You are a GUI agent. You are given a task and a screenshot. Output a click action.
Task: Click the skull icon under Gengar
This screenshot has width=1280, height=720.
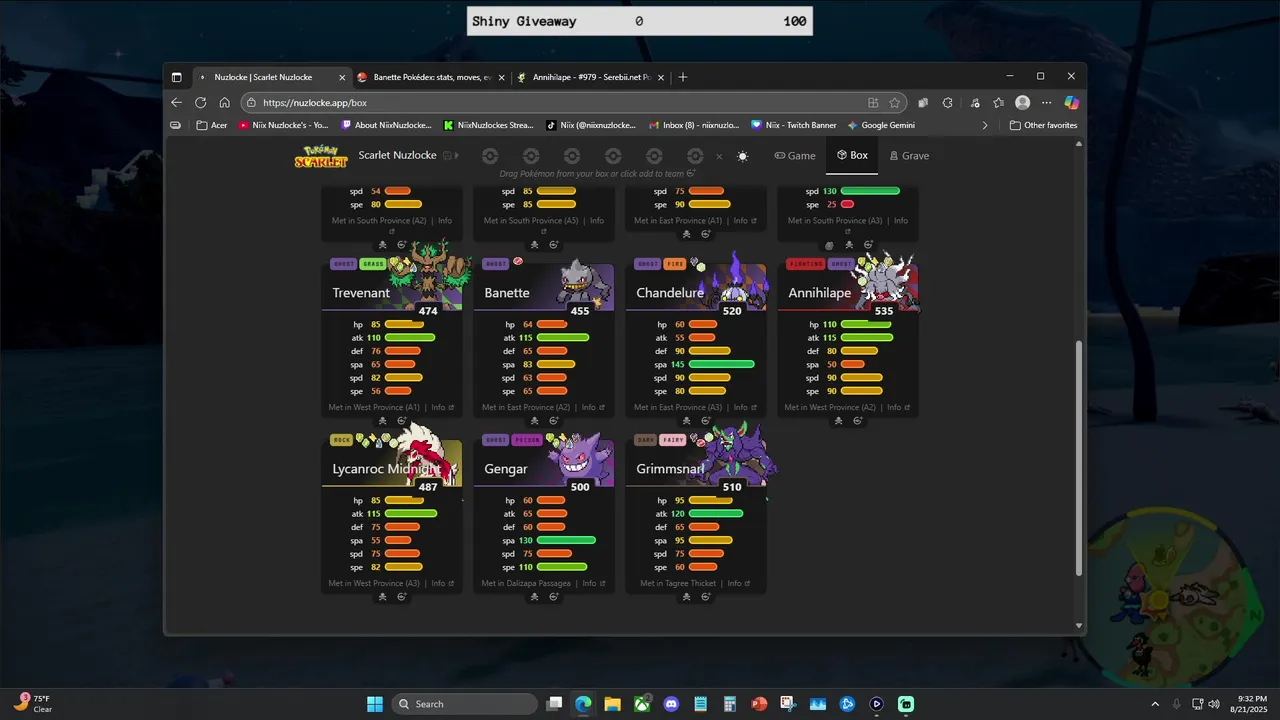pyautogui.click(x=534, y=597)
